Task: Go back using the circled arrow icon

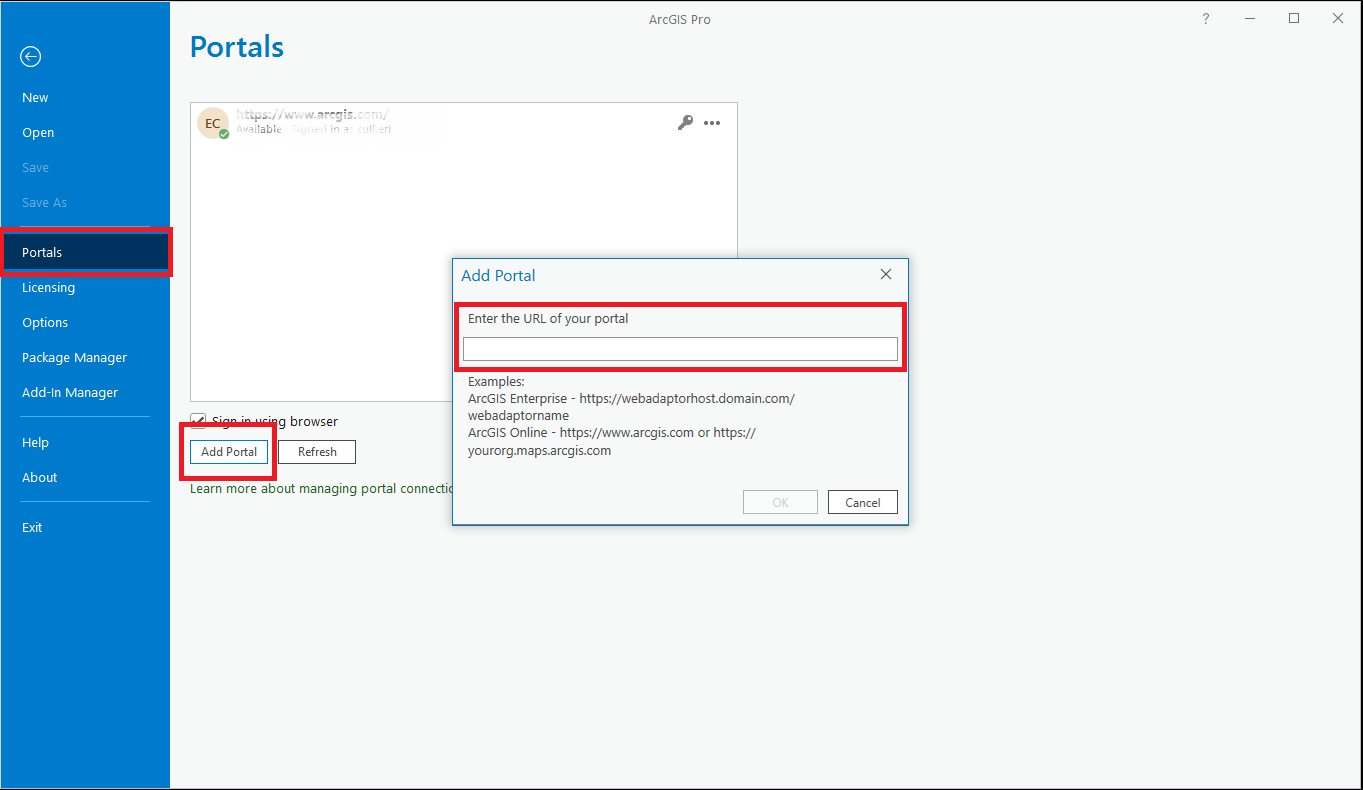Action: (x=31, y=57)
